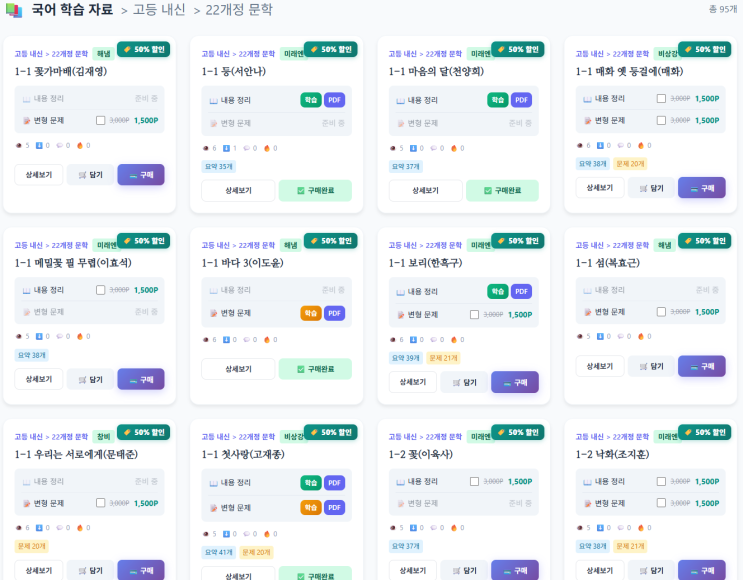Click 문제 21개 tag on 보리(한흑구)
Image resolution: width=743 pixels, height=580 pixels.
443,358
